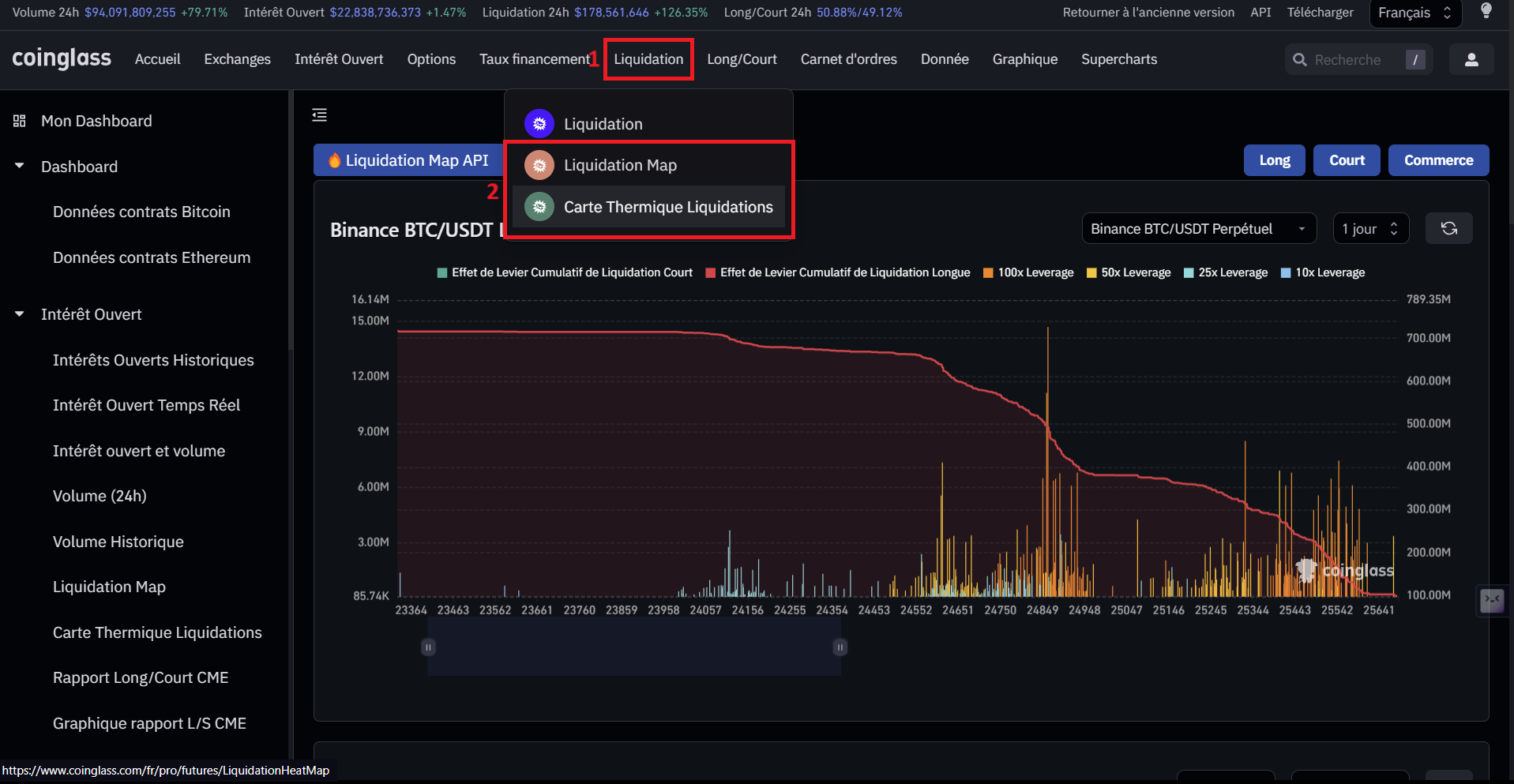Click the flame icon on Liquidation Map API

coord(335,160)
